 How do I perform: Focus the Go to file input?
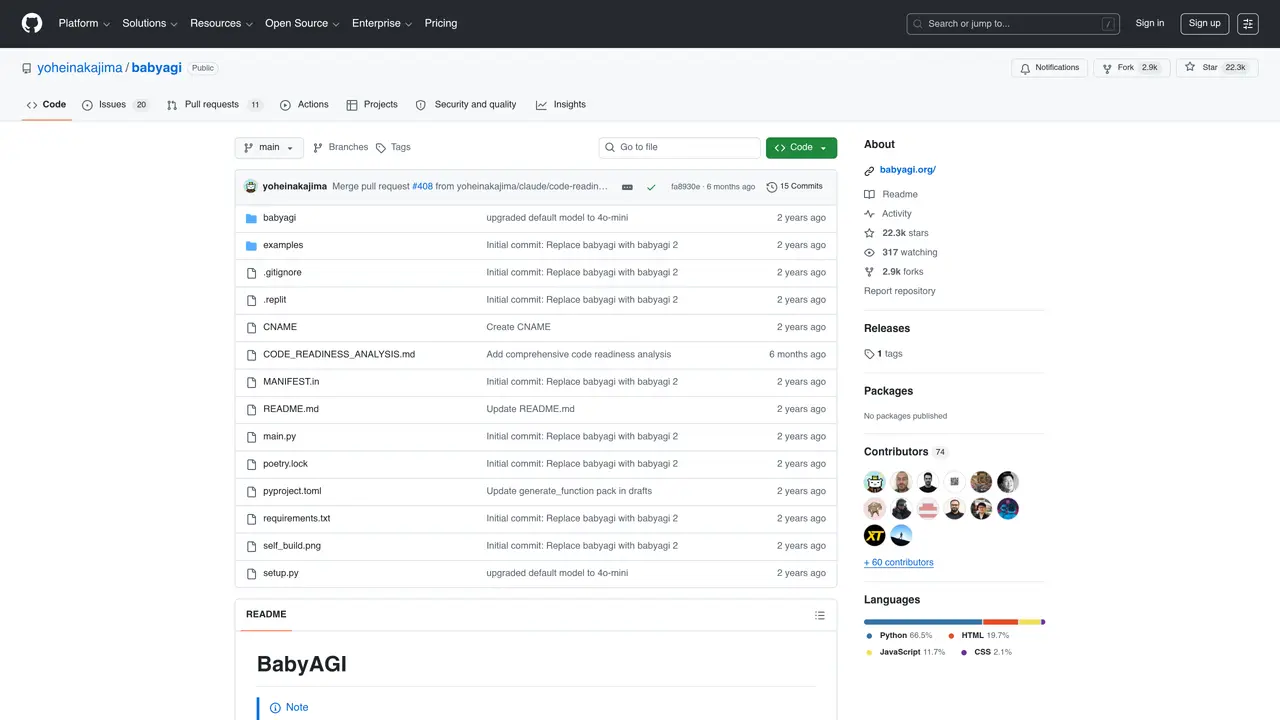[x=680, y=148]
